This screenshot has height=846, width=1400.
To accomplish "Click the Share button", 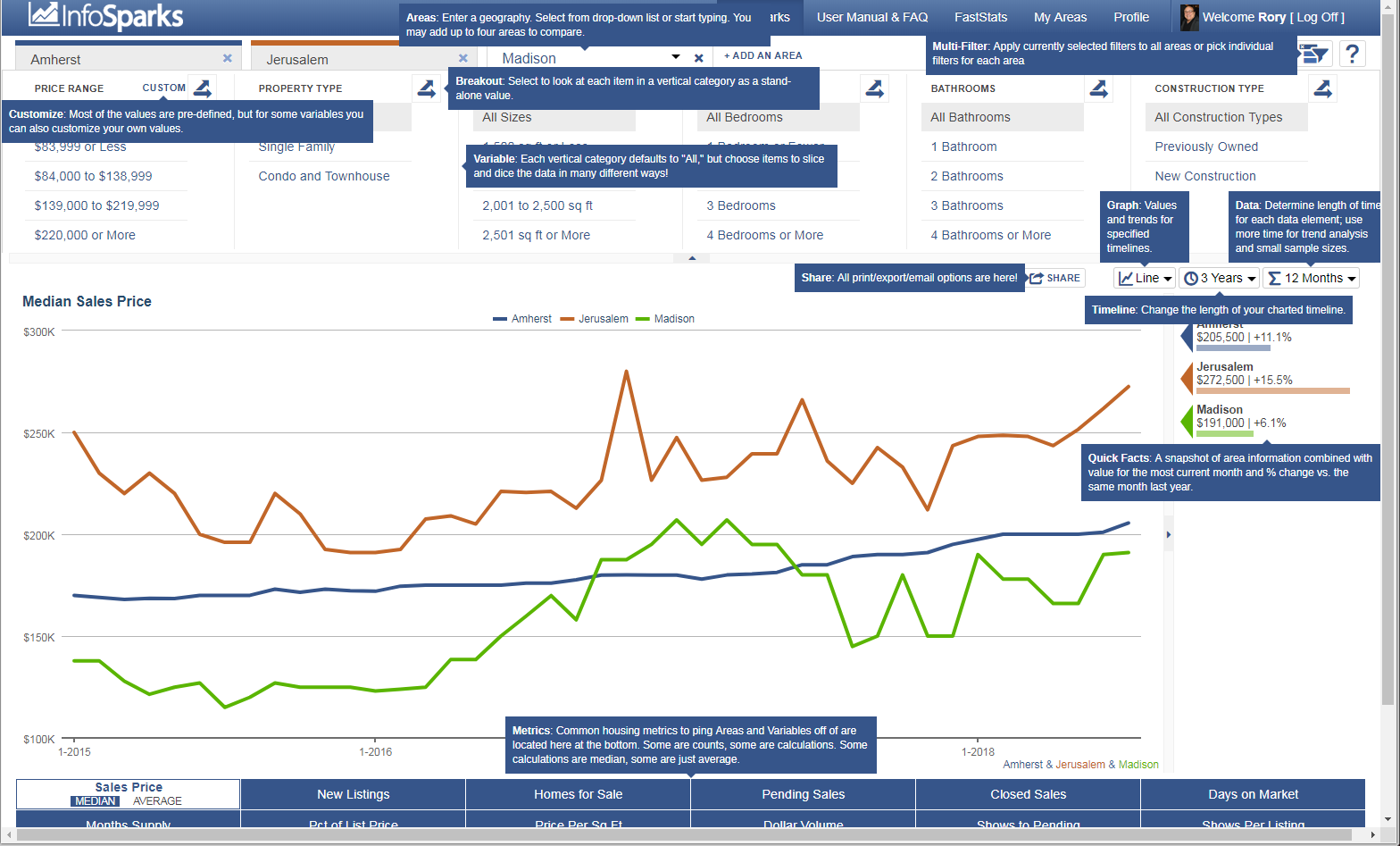I will click(x=1055, y=278).
